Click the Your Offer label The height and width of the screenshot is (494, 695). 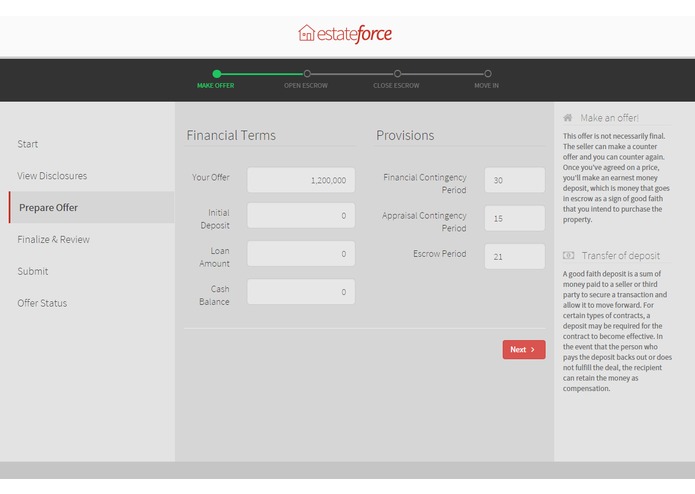point(211,177)
